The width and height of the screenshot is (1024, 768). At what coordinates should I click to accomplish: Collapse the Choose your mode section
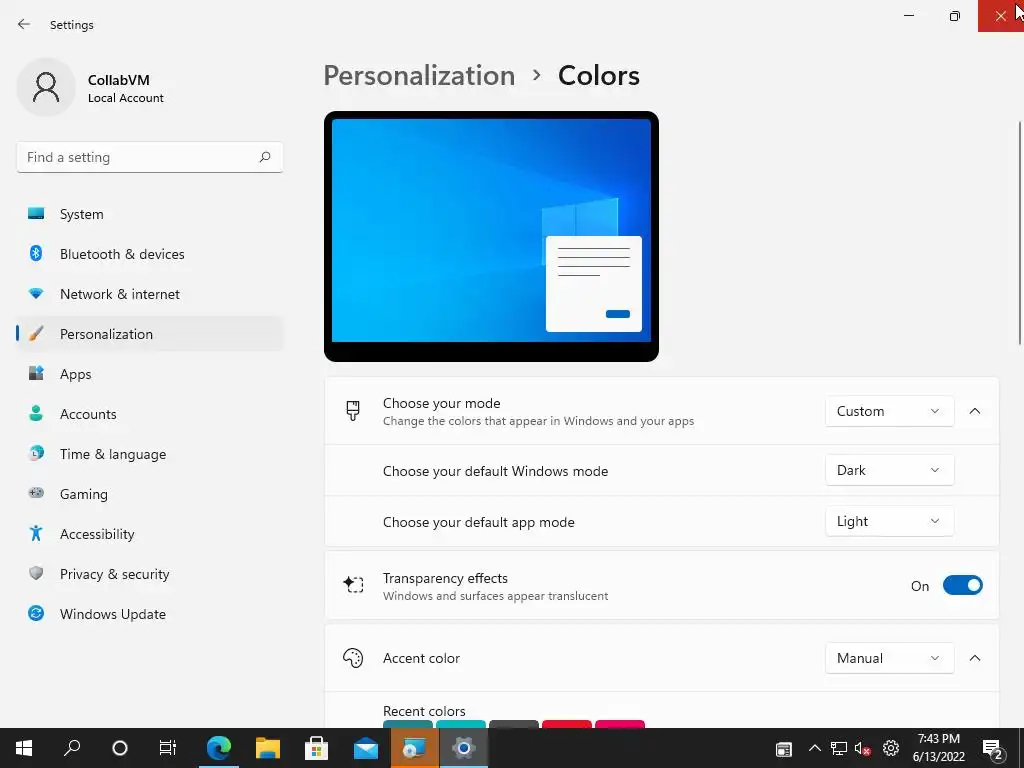click(974, 411)
